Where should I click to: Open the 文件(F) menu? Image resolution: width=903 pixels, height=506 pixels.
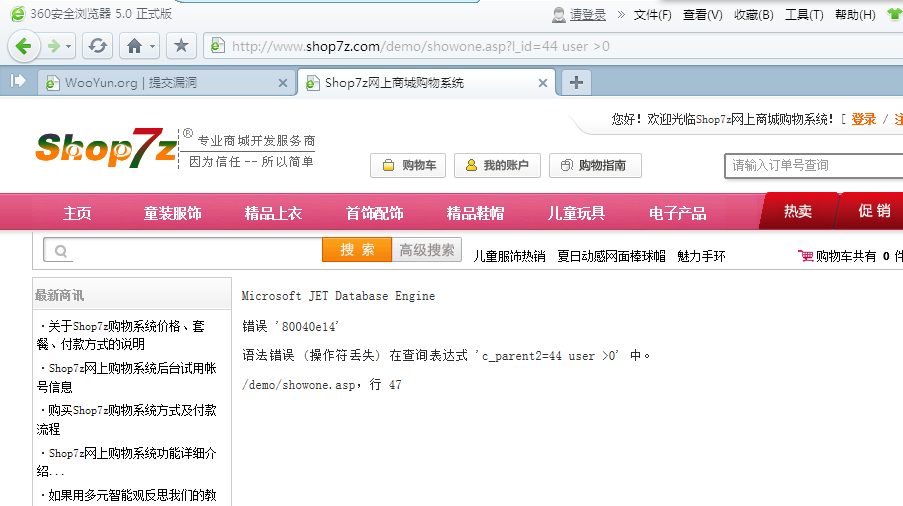(652, 15)
